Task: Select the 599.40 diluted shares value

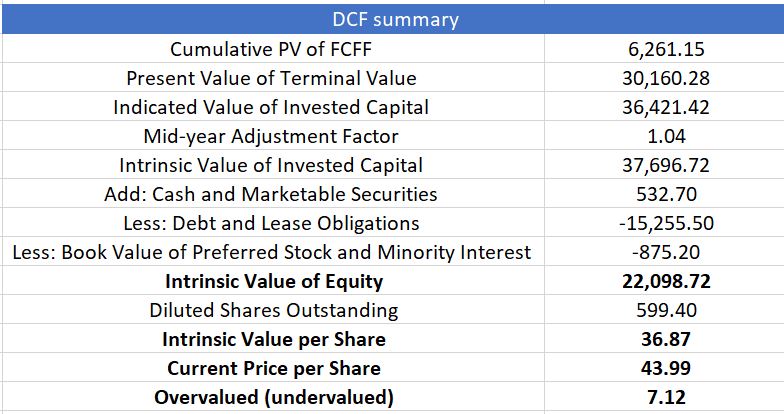Action: (x=666, y=310)
